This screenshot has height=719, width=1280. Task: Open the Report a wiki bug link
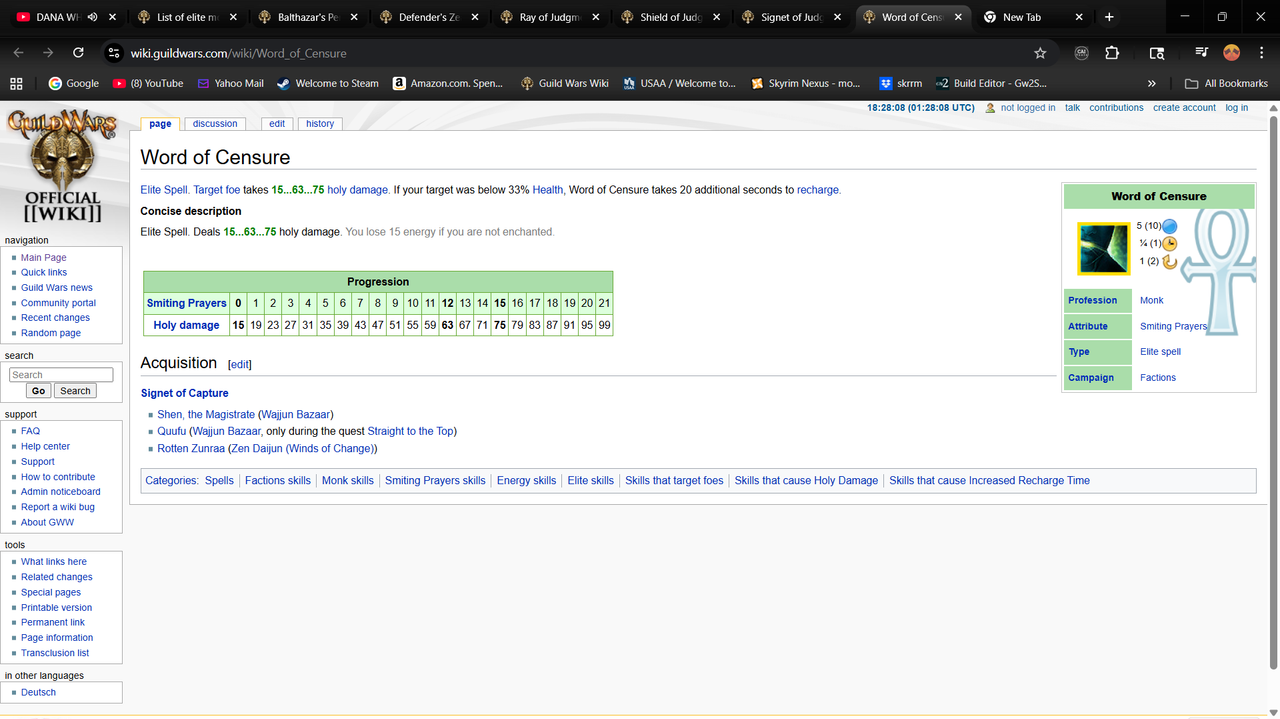[58, 507]
